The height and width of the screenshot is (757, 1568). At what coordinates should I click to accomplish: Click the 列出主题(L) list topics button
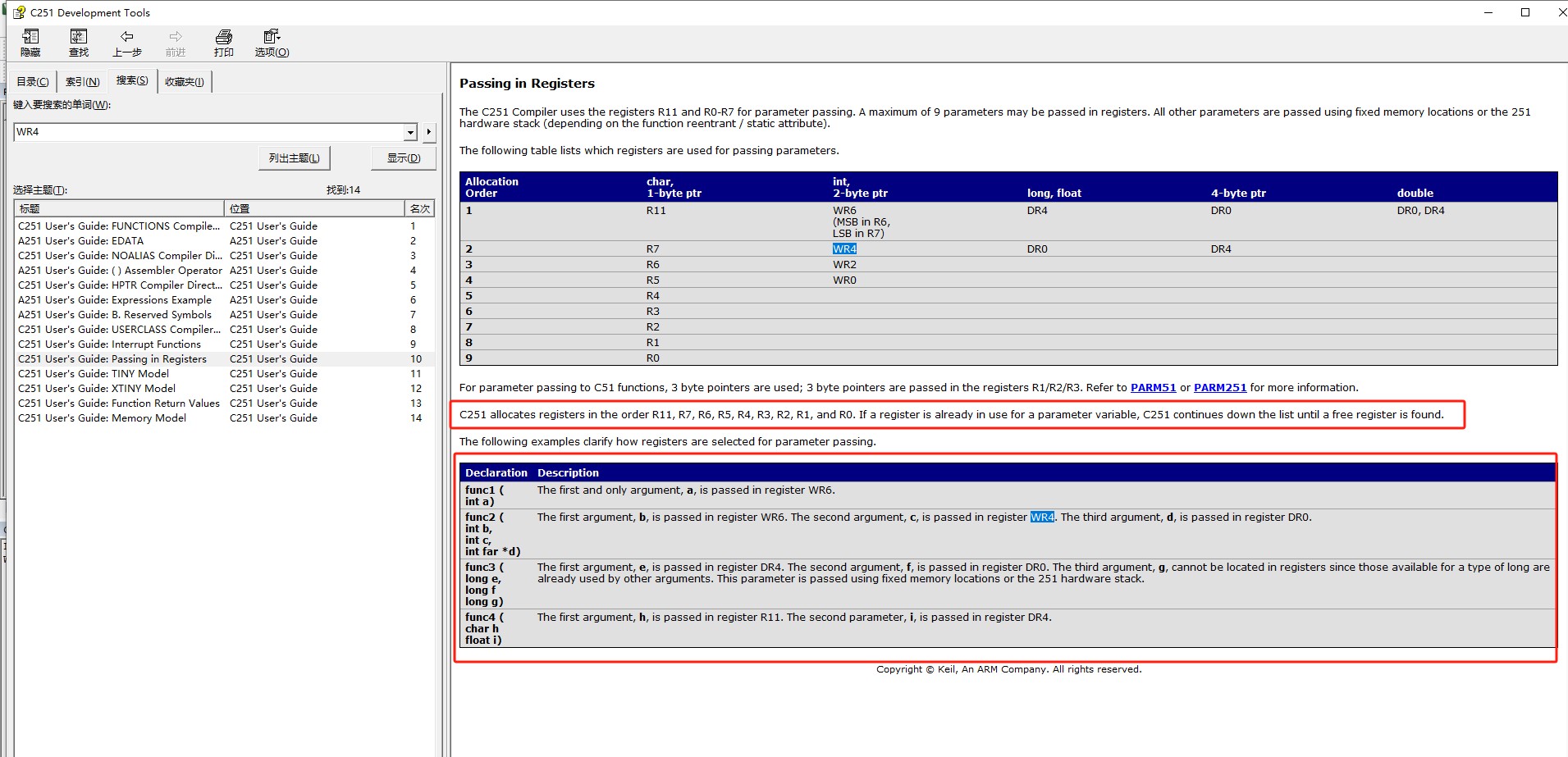(294, 158)
